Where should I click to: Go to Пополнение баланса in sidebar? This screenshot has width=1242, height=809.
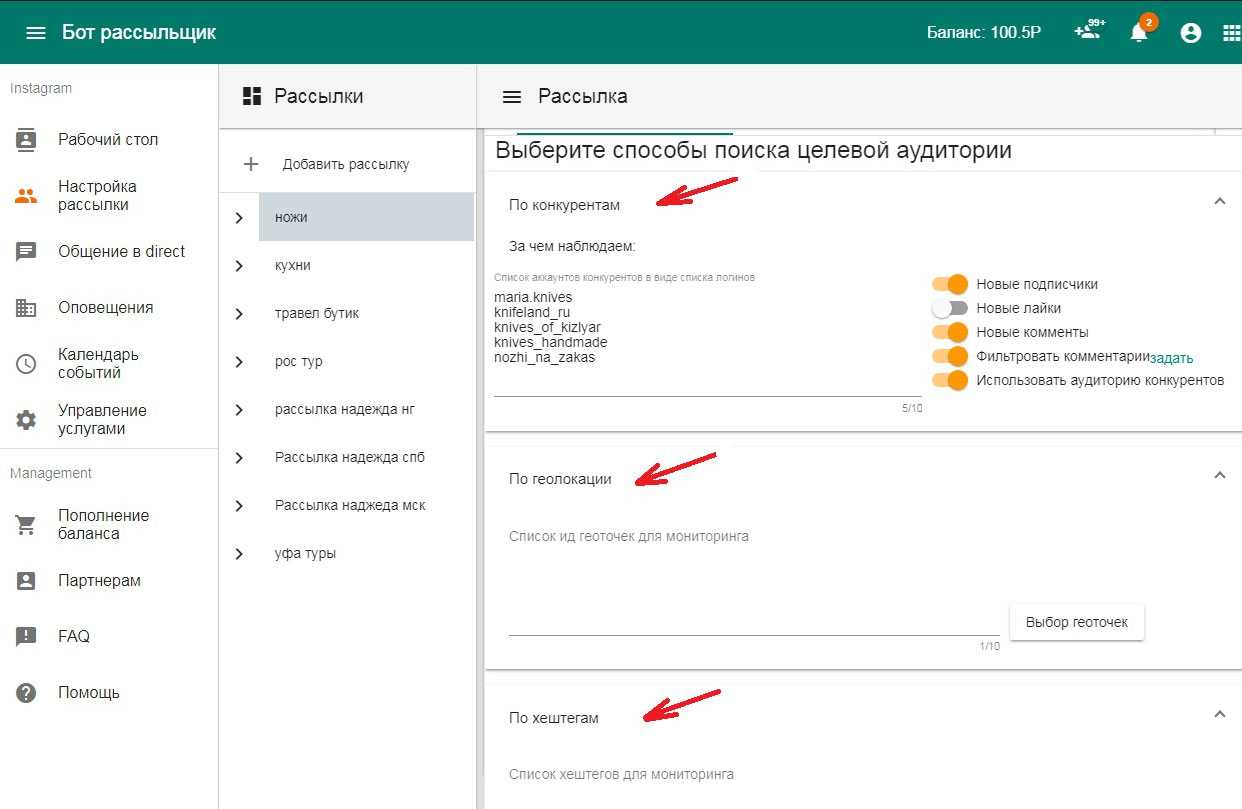click(x=103, y=524)
